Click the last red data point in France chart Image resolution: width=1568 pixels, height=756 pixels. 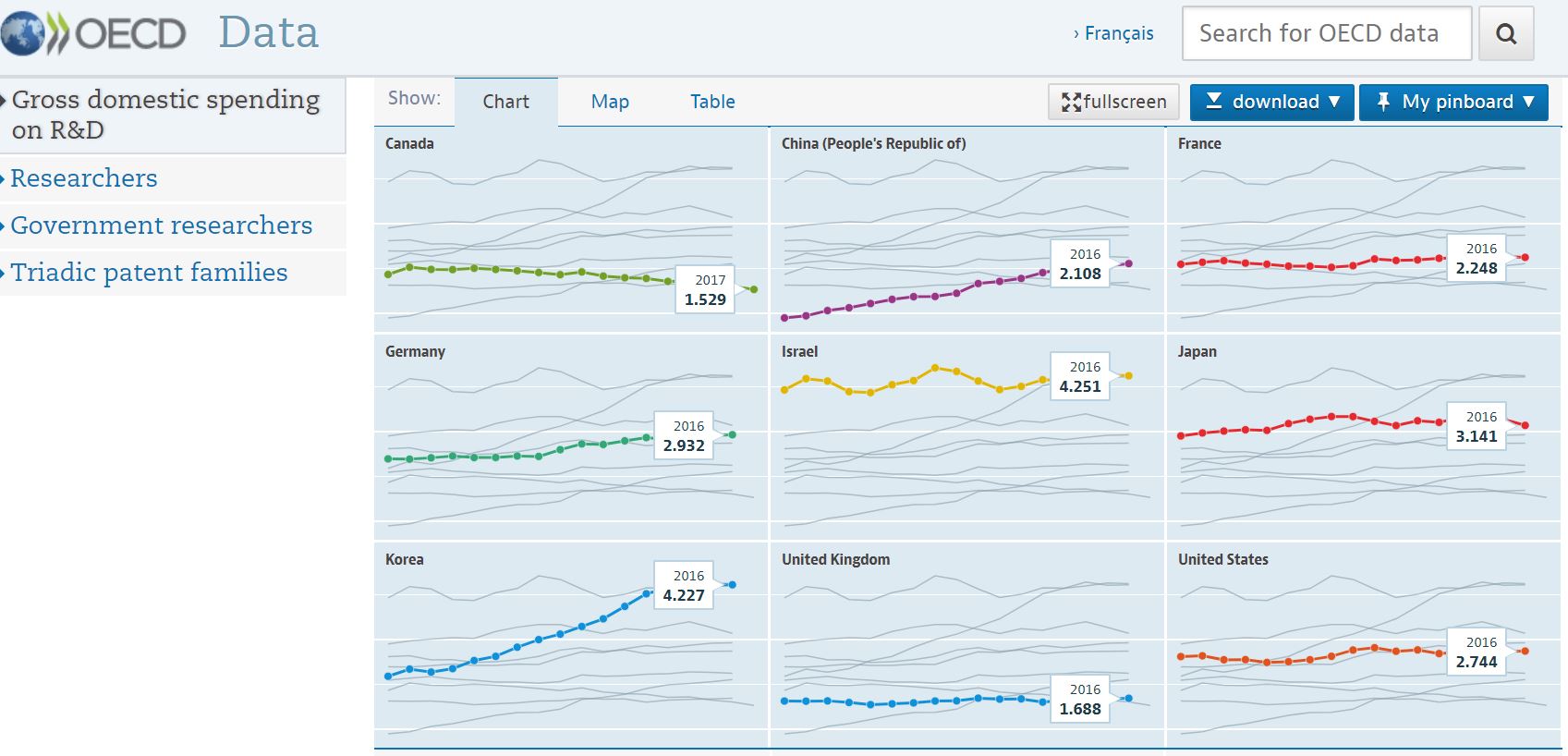(1525, 257)
